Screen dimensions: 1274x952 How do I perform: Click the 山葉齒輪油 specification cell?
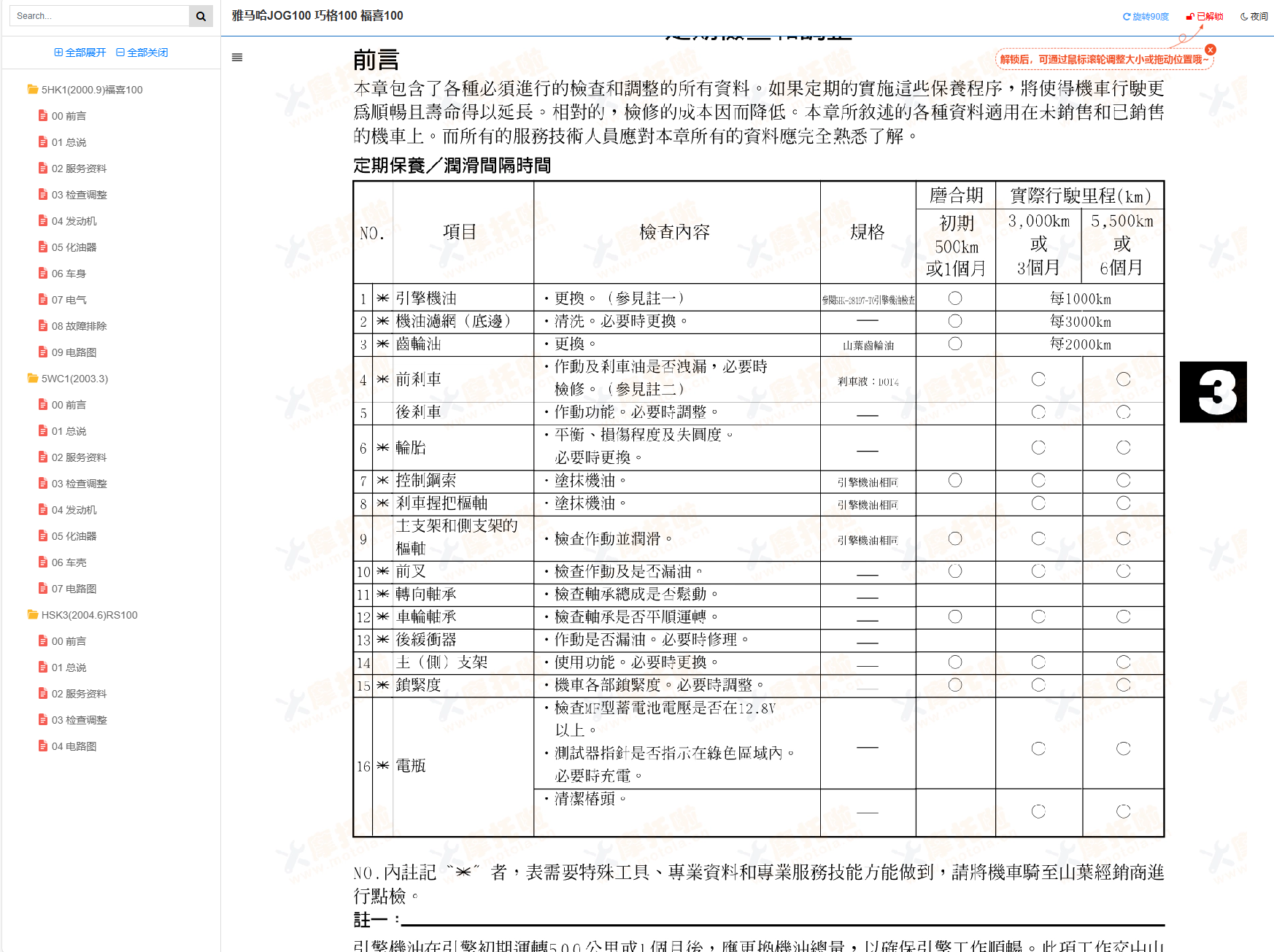click(x=868, y=345)
